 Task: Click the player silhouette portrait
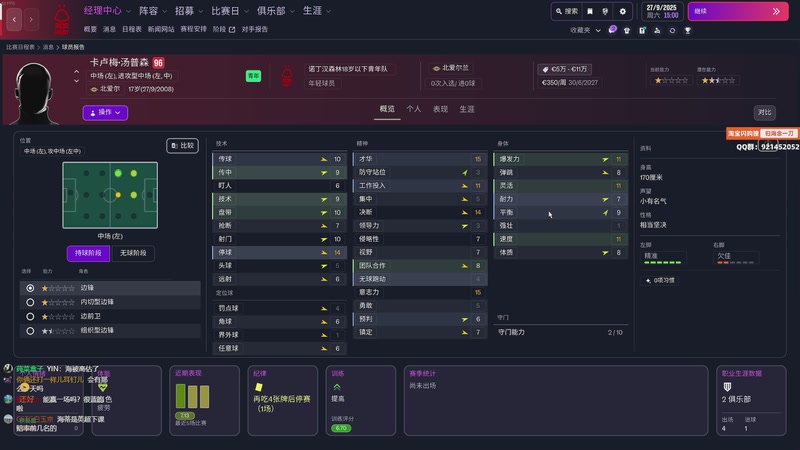(34, 93)
